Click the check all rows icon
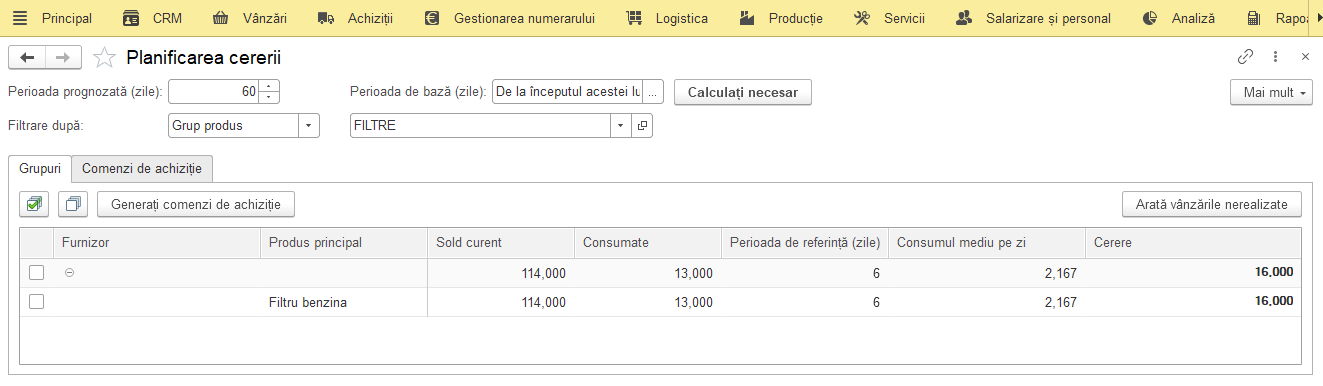This screenshot has height=386, width=1323. [x=35, y=204]
